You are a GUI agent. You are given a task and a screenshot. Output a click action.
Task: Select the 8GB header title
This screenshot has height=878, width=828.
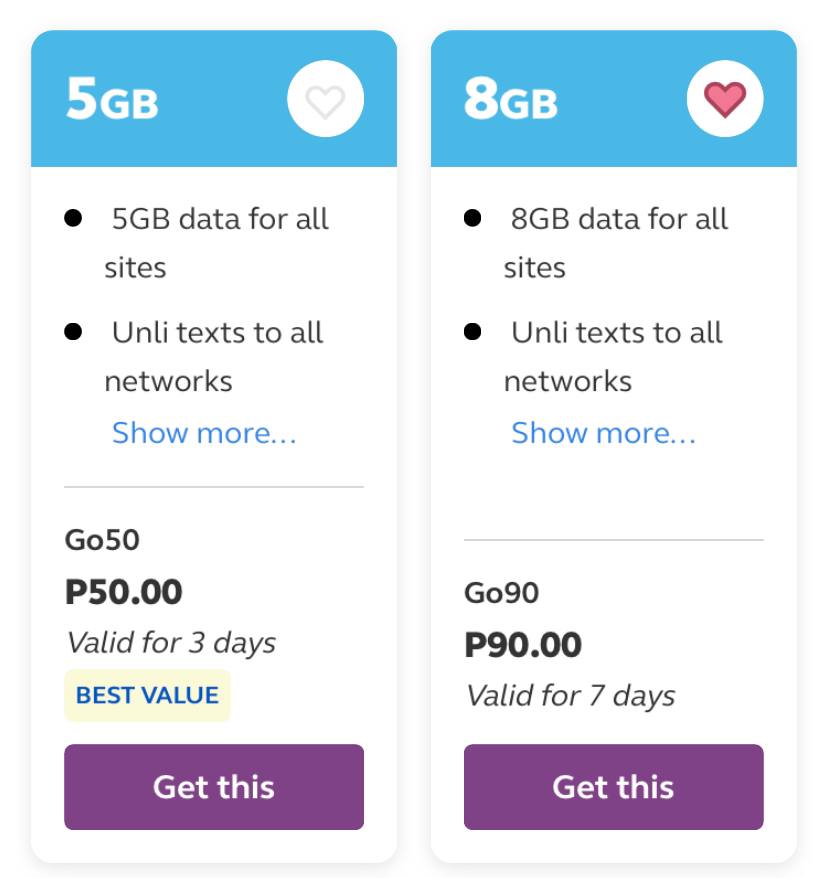(x=511, y=99)
